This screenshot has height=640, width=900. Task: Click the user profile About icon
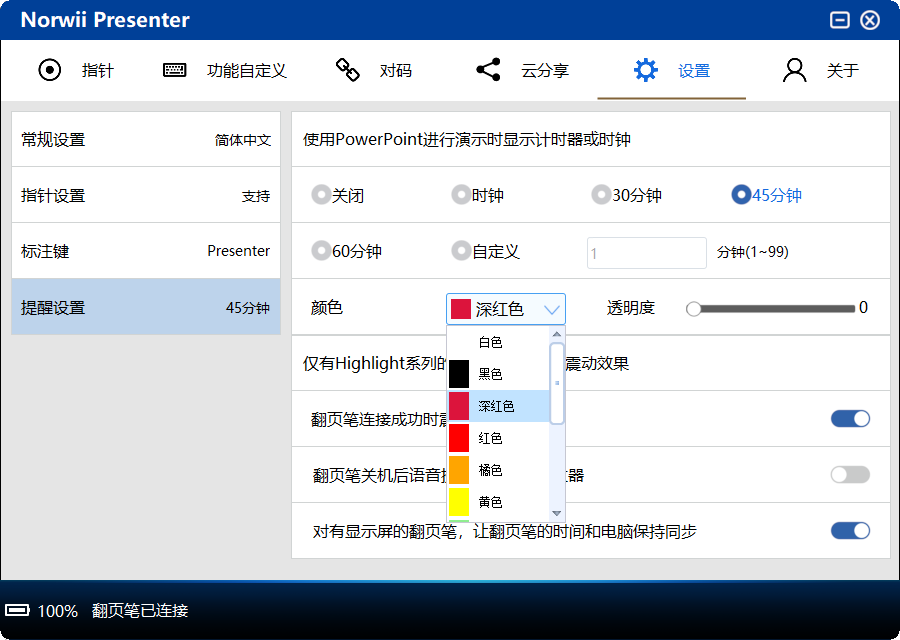(x=794, y=70)
